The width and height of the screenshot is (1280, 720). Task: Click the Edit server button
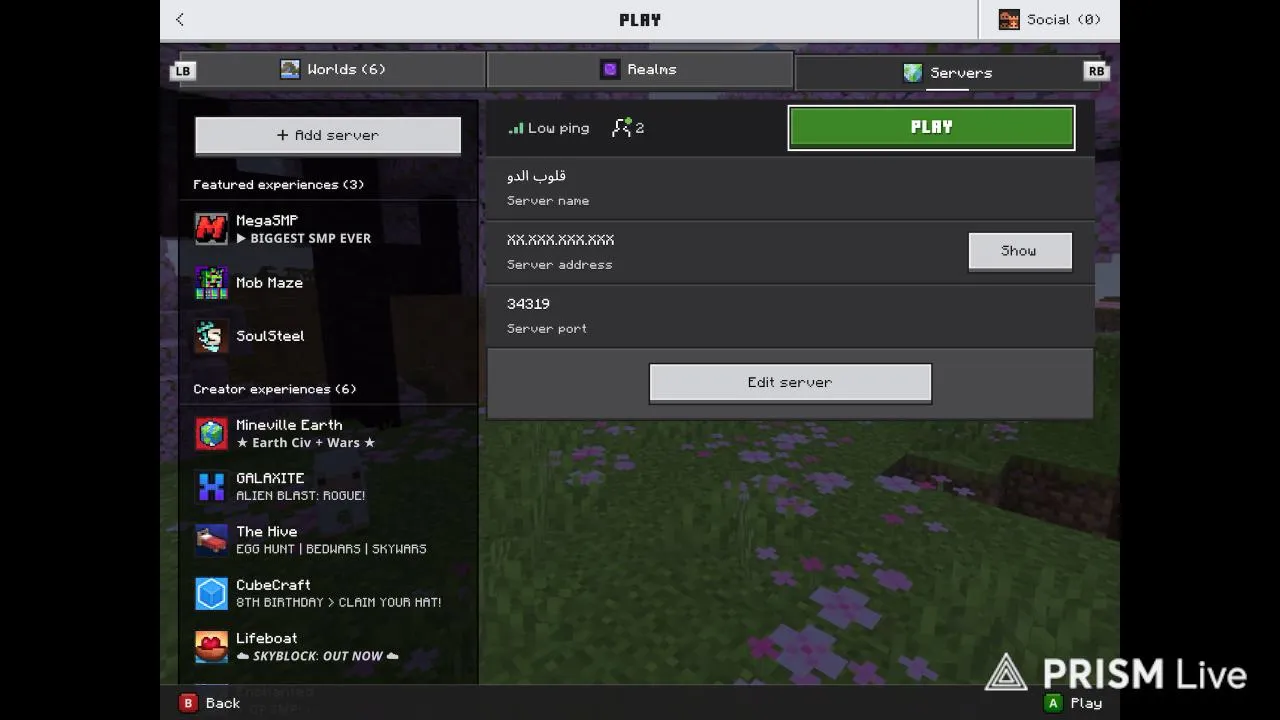click(x=790, y=383)
